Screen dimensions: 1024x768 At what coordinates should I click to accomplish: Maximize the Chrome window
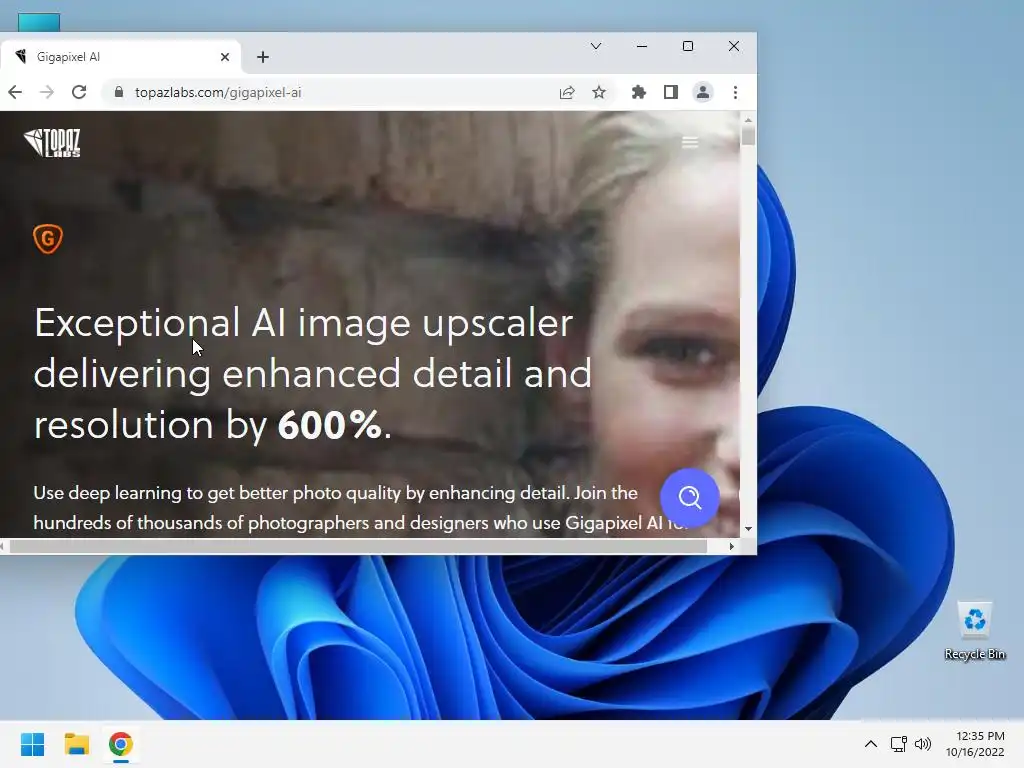(688, 46)
